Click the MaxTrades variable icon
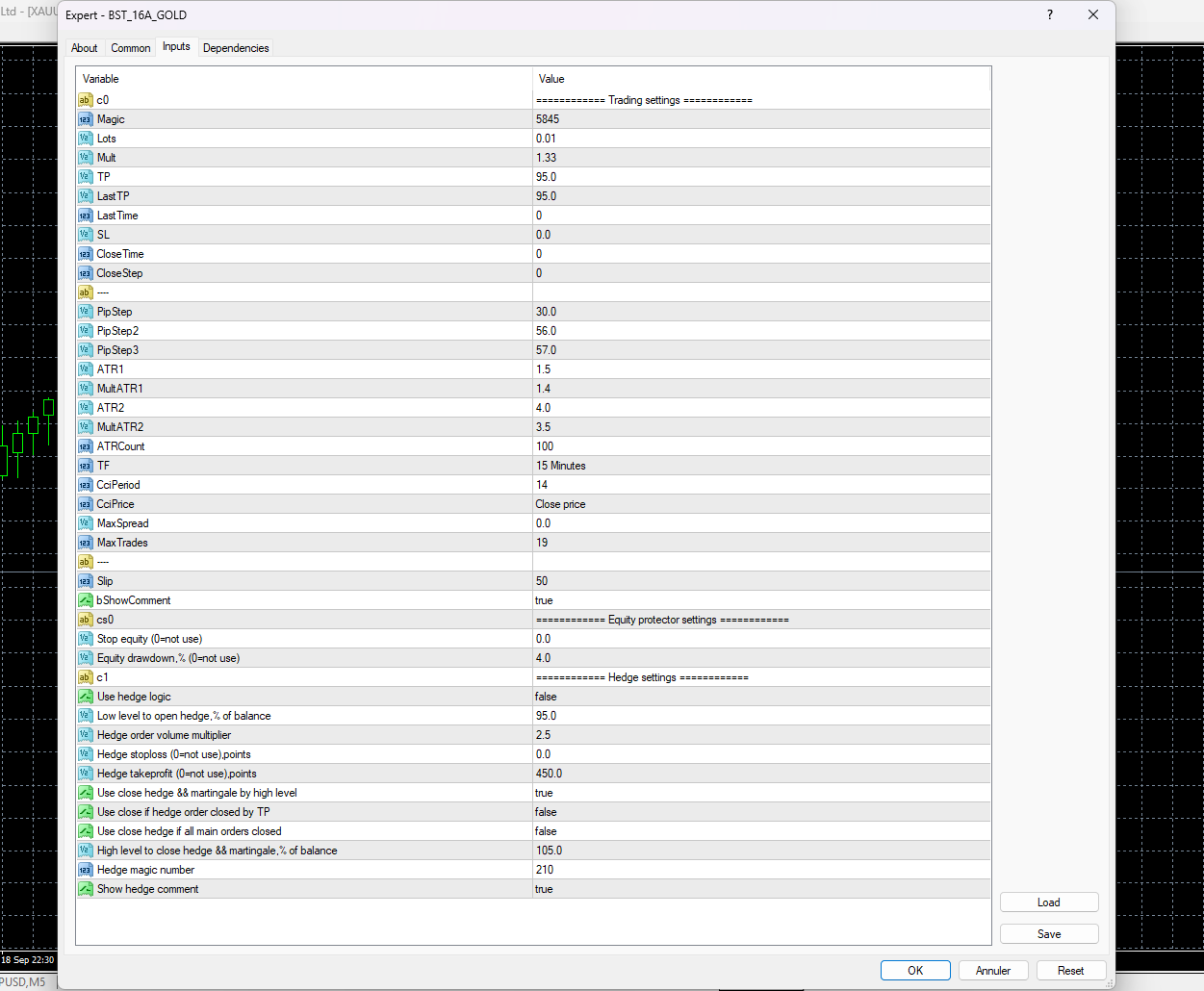Screen dimensions: 1204x991 click(x=86, y=543)
